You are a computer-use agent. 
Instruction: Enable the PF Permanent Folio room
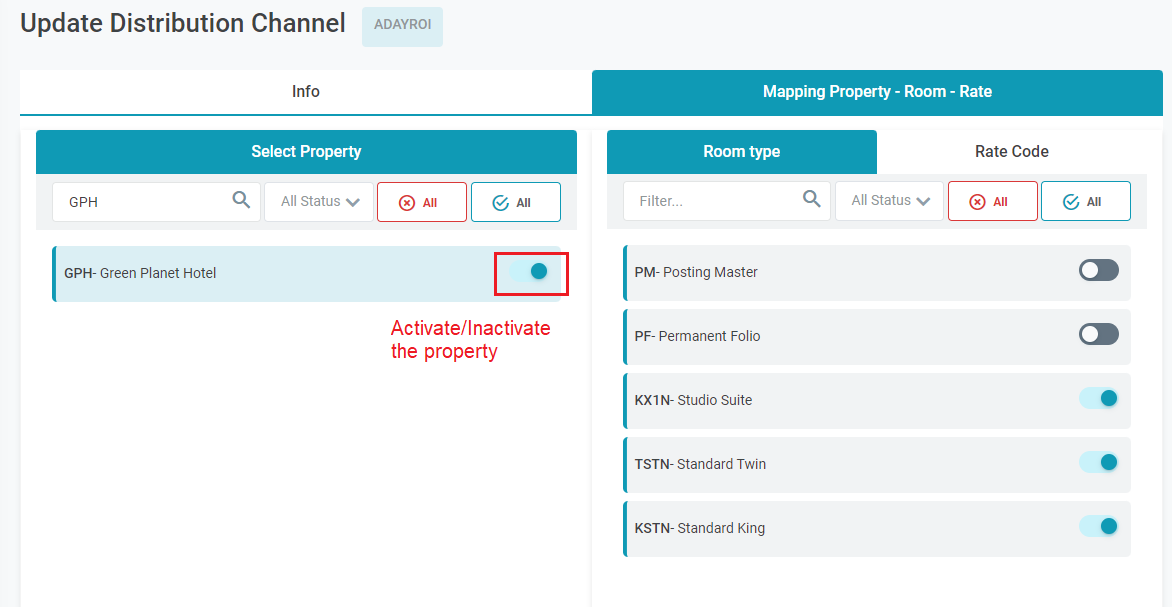tap(1098, 334)
